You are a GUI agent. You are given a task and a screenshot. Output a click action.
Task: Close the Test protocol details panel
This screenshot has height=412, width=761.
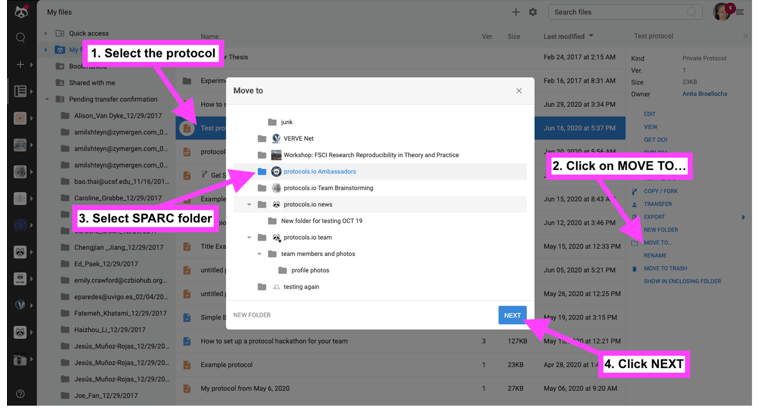(745, 36)
